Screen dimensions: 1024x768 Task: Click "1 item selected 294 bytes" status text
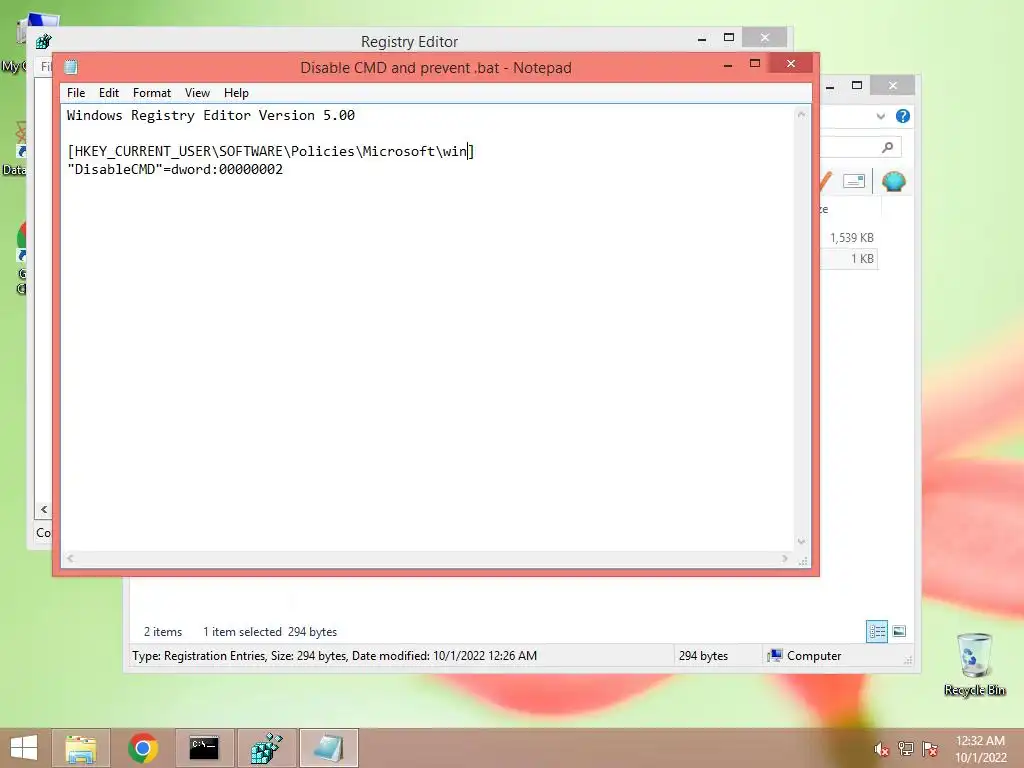pos(270,632)
